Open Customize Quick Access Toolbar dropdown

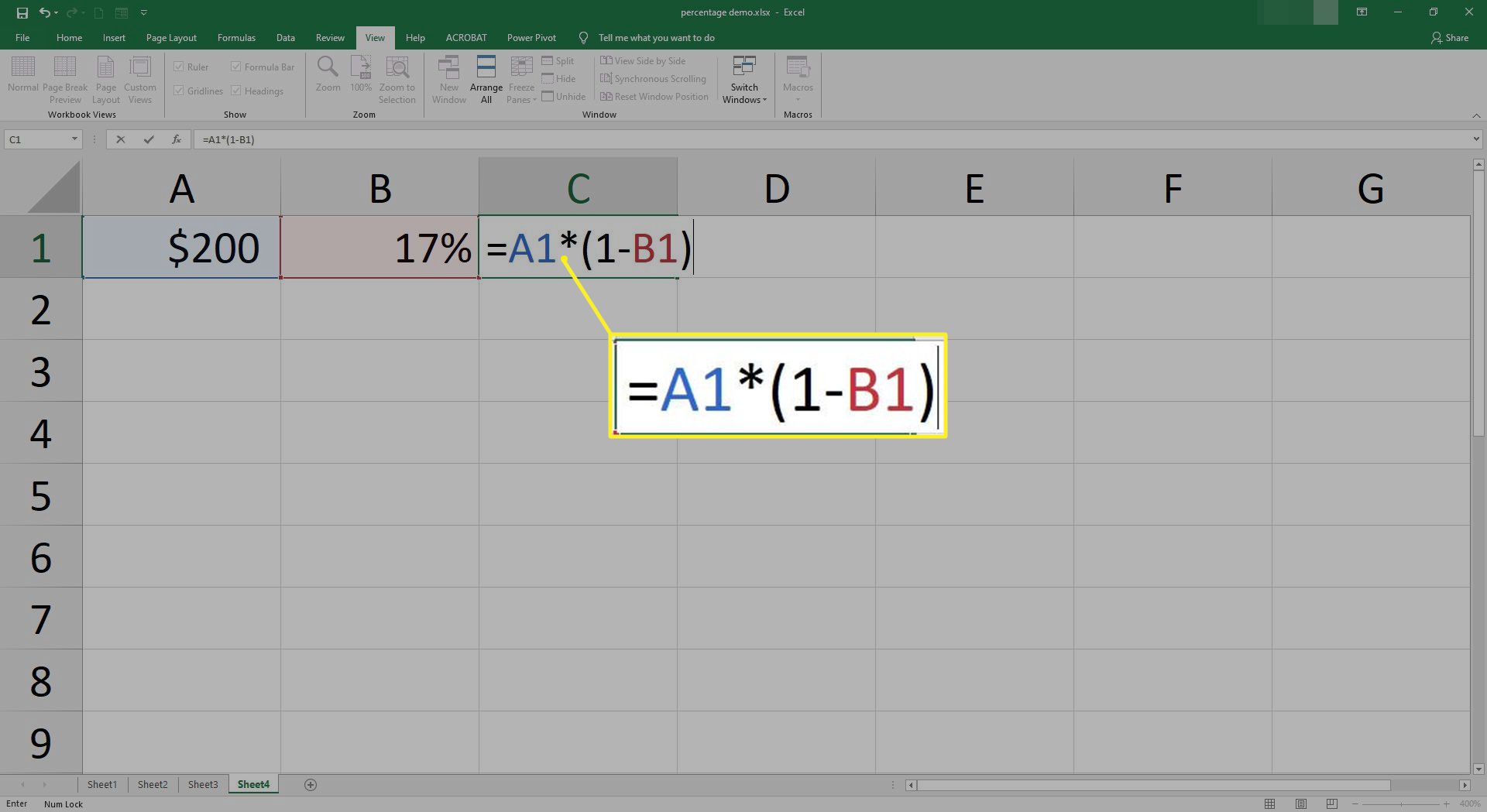click(x=143, y=12)
